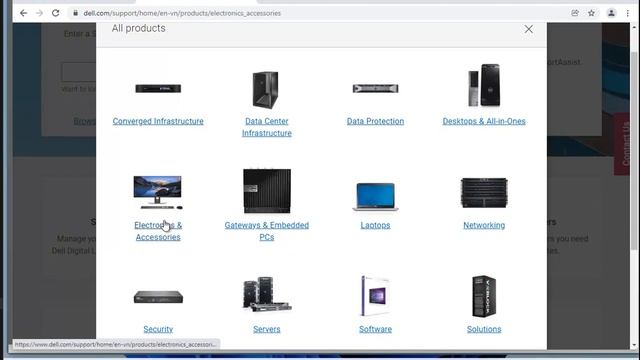
Task: Click the Desktops & All-in-Ones tower image
Action: pyautogui.click(x=484, y=85)
